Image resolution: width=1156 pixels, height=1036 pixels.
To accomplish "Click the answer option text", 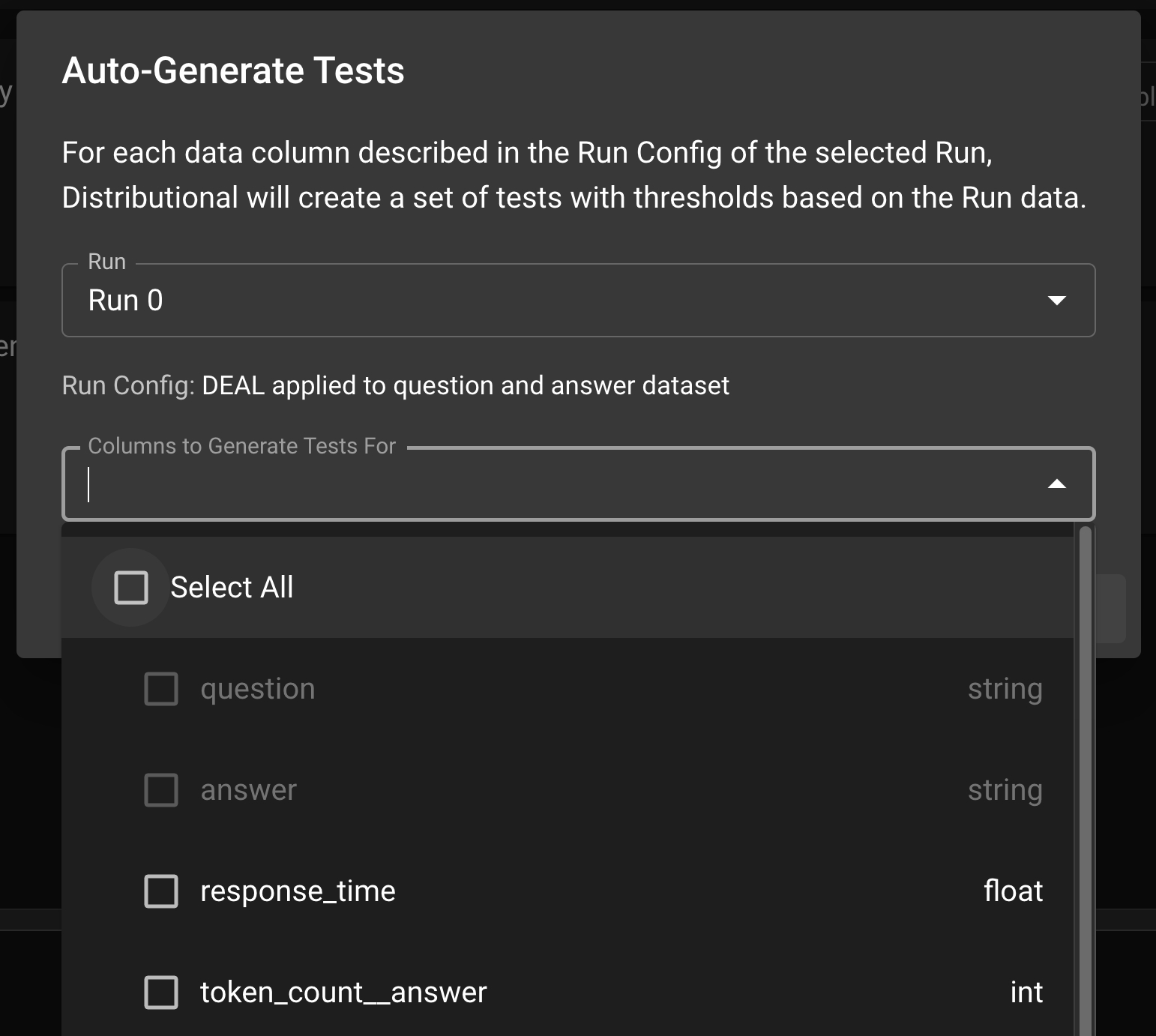I will 248,790.
